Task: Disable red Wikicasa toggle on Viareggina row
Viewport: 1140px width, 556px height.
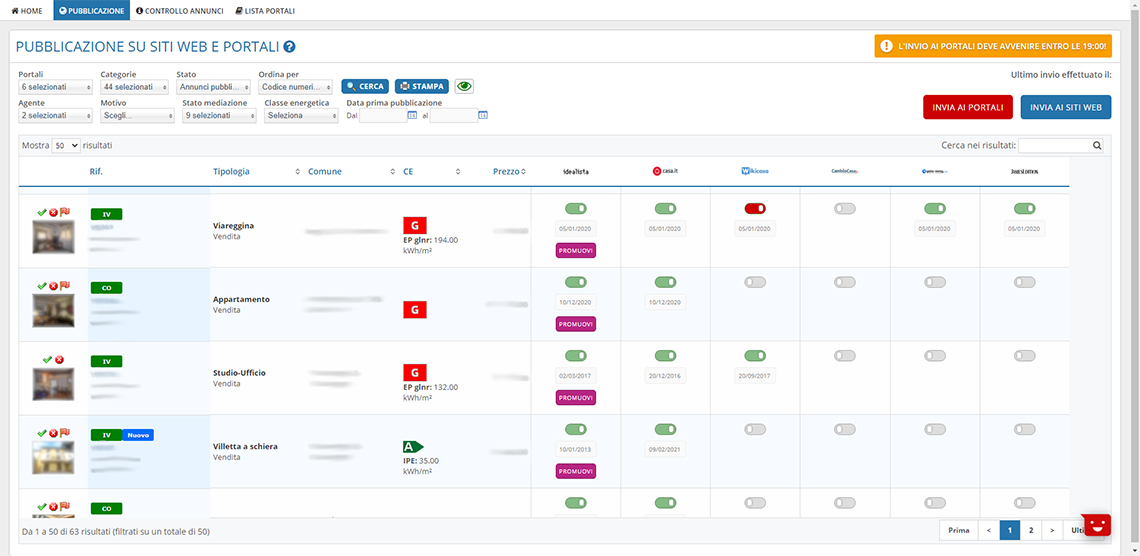Action: 755,209
